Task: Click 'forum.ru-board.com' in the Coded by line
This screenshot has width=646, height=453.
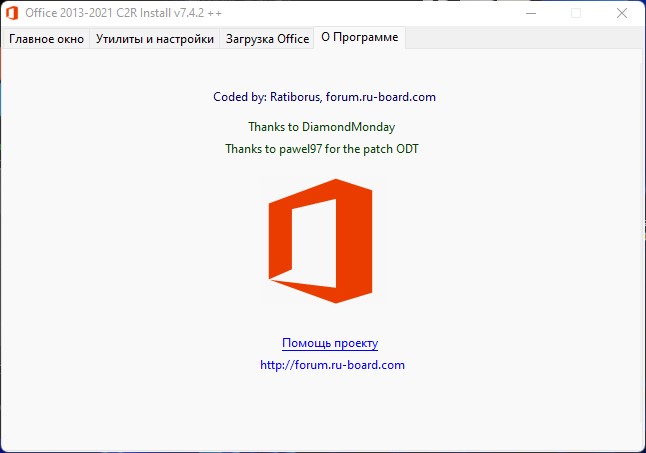Action: [x=381, y=97]
